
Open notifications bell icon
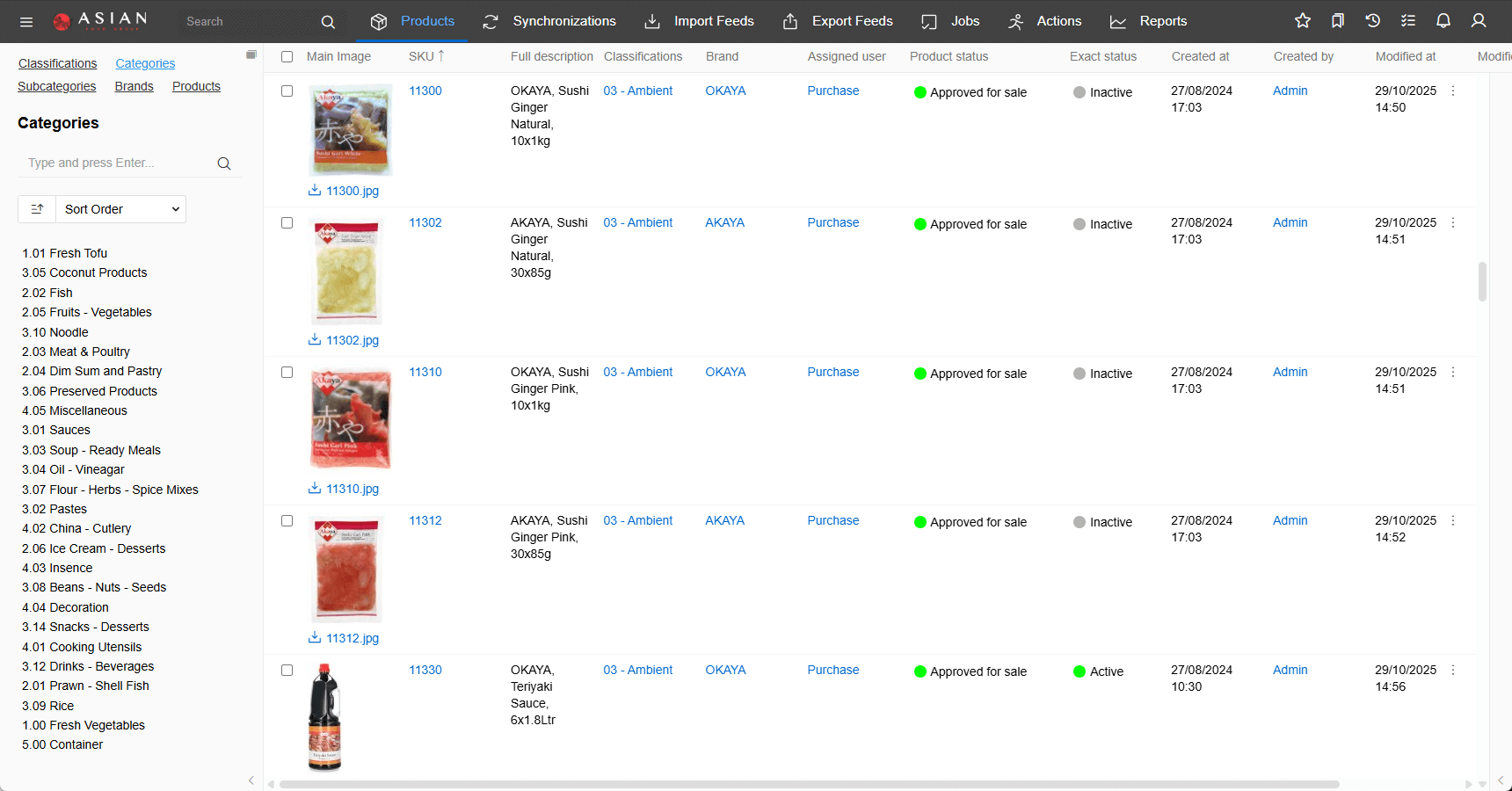(1443, 21)
